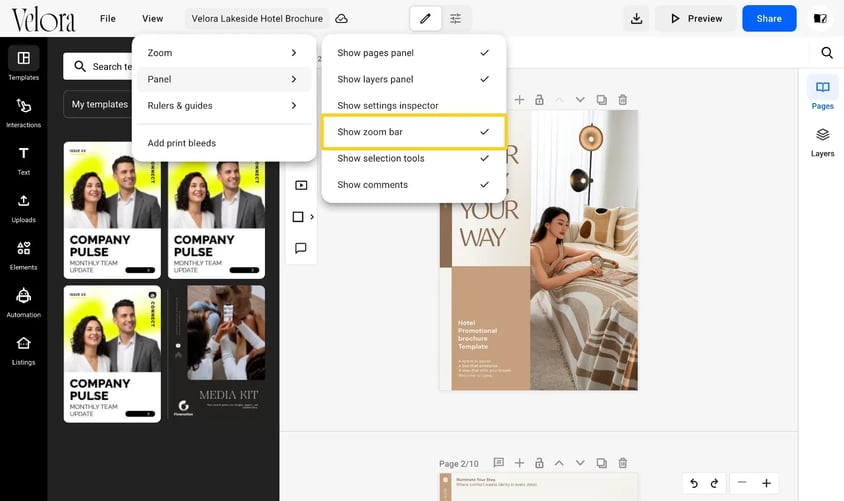Viewport: 844px width, 501px height.
Task: Redo the last action
Action: [x=714, y=483]
